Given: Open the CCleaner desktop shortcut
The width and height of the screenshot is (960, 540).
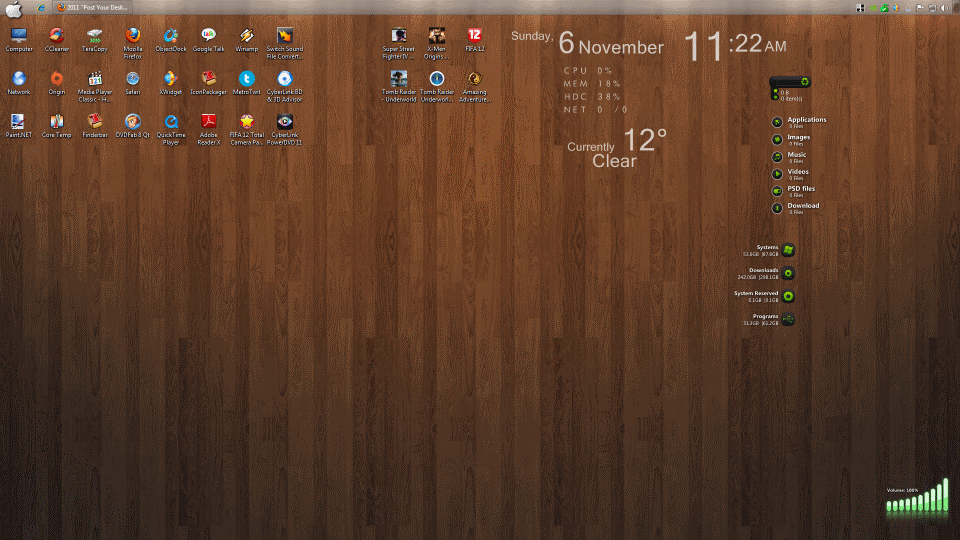Looking at the screenshot, I should tap(56, 36).
